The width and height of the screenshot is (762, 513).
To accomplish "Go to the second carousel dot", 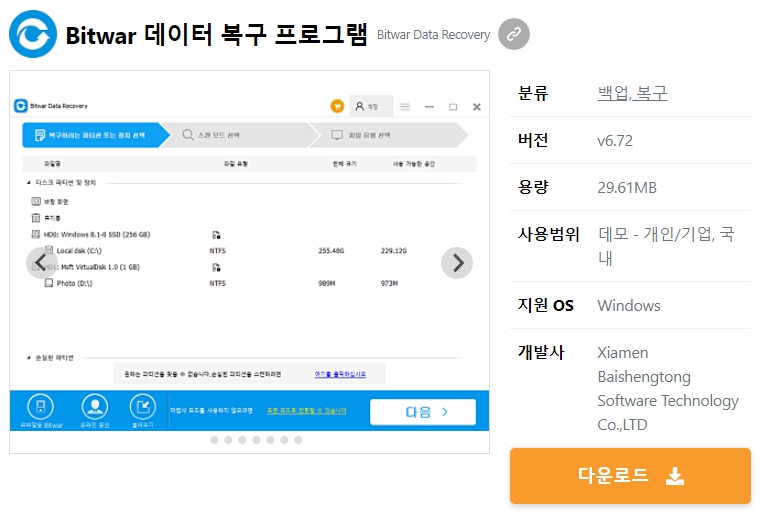I will (228, 440).
